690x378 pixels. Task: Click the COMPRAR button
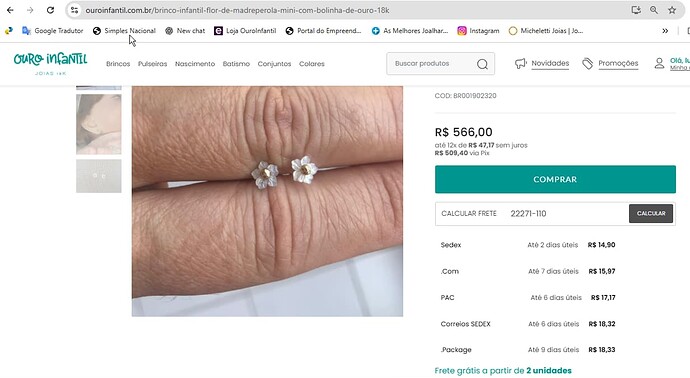pos(555,179)
